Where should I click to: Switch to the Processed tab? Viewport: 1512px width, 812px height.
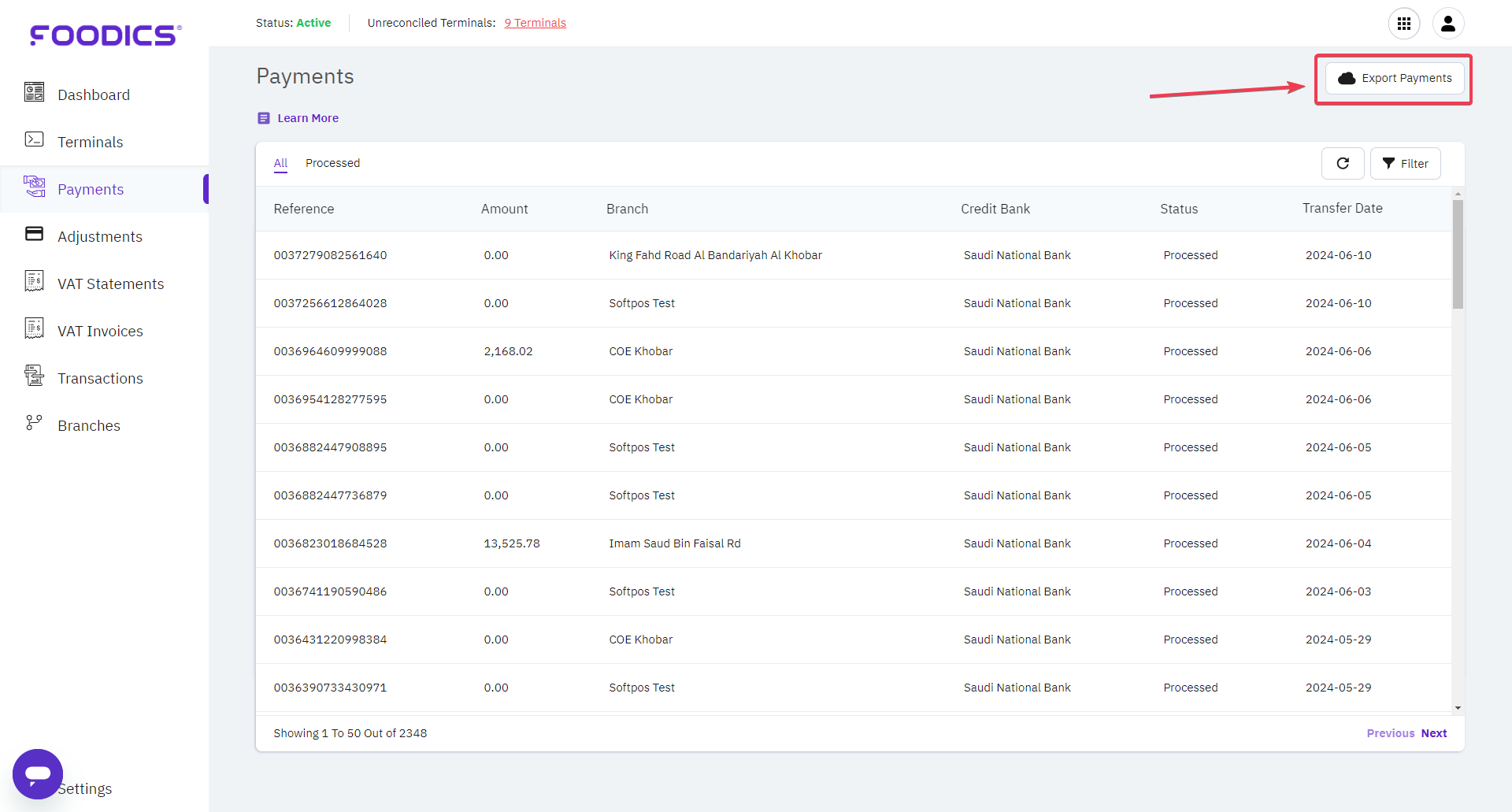[332, 163]
